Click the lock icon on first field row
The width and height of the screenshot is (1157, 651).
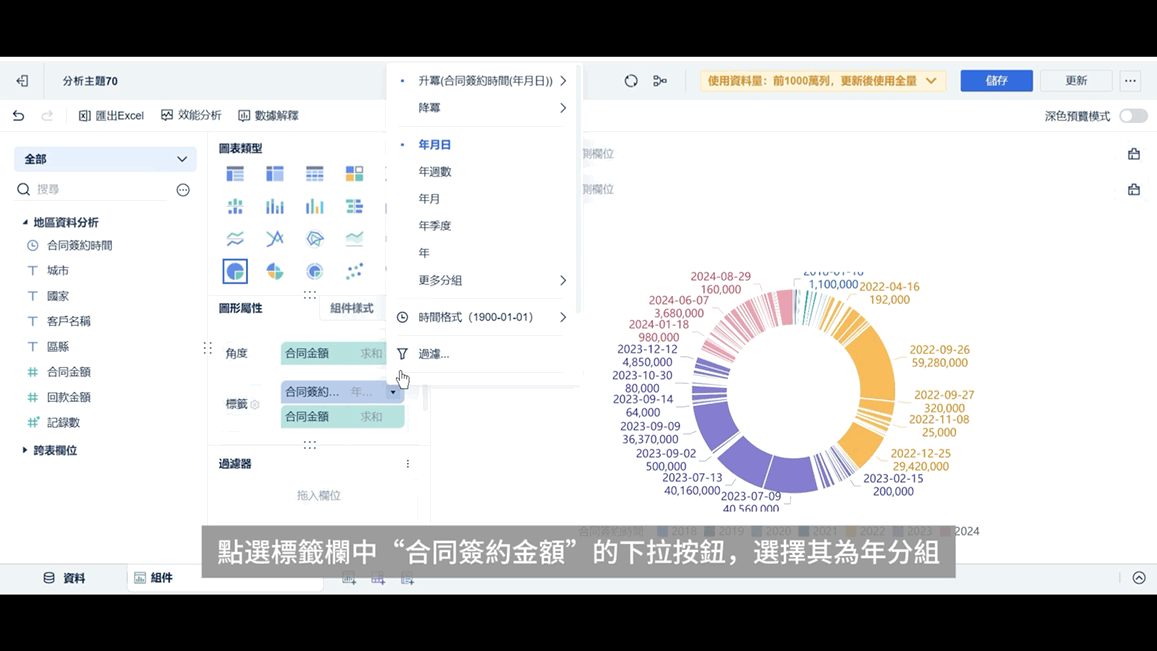coord(1134,154)
